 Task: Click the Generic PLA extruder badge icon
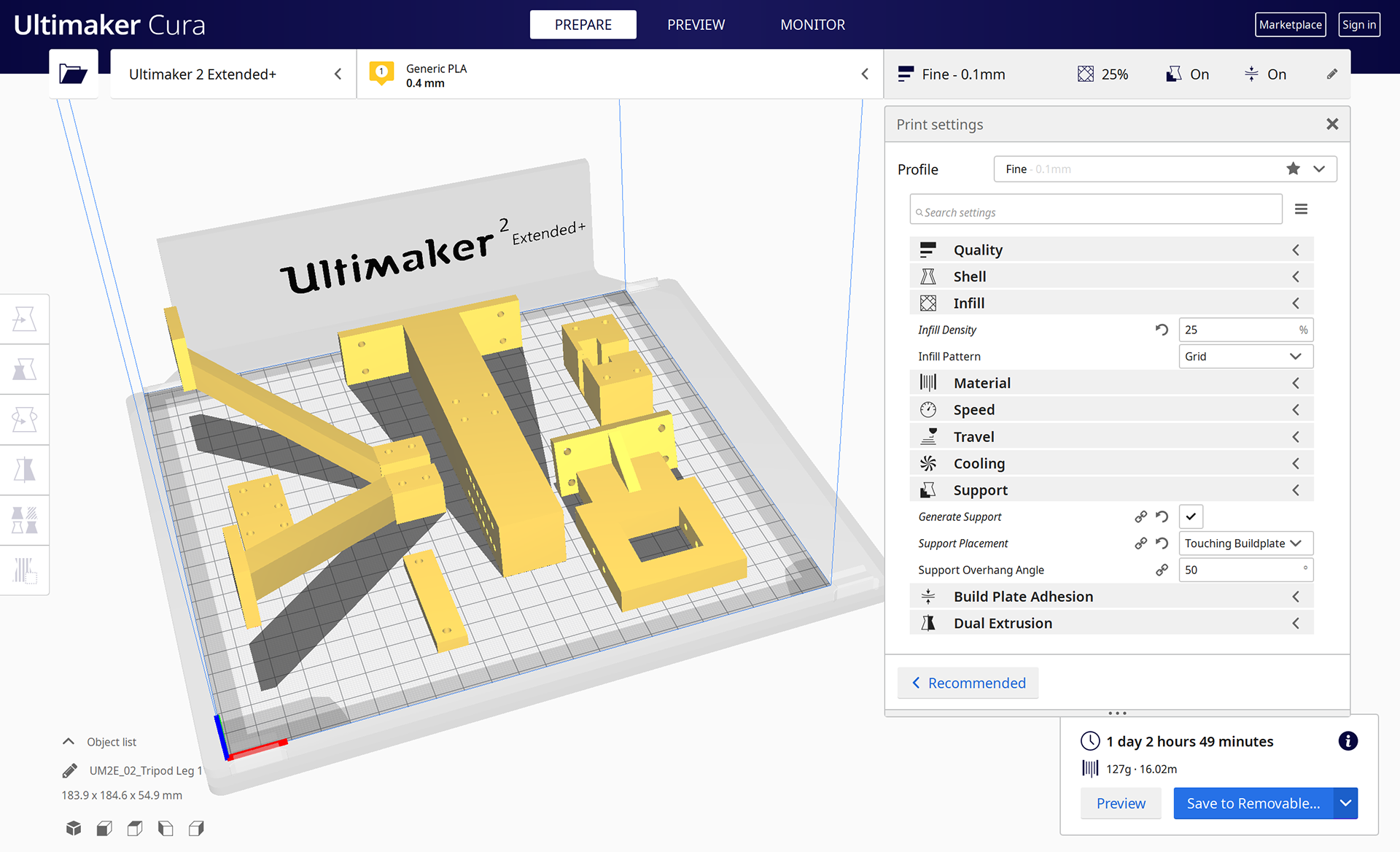tap(381, 73)
